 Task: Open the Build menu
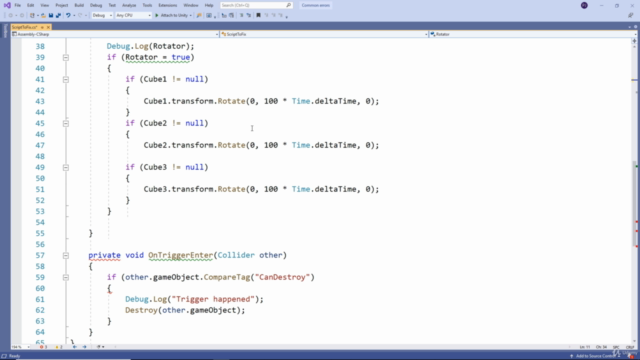(x=79, y=5)
